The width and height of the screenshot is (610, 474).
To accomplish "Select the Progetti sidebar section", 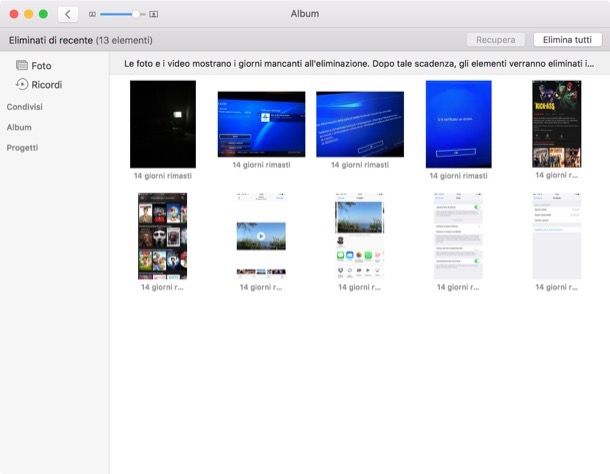I will point(22,148).
